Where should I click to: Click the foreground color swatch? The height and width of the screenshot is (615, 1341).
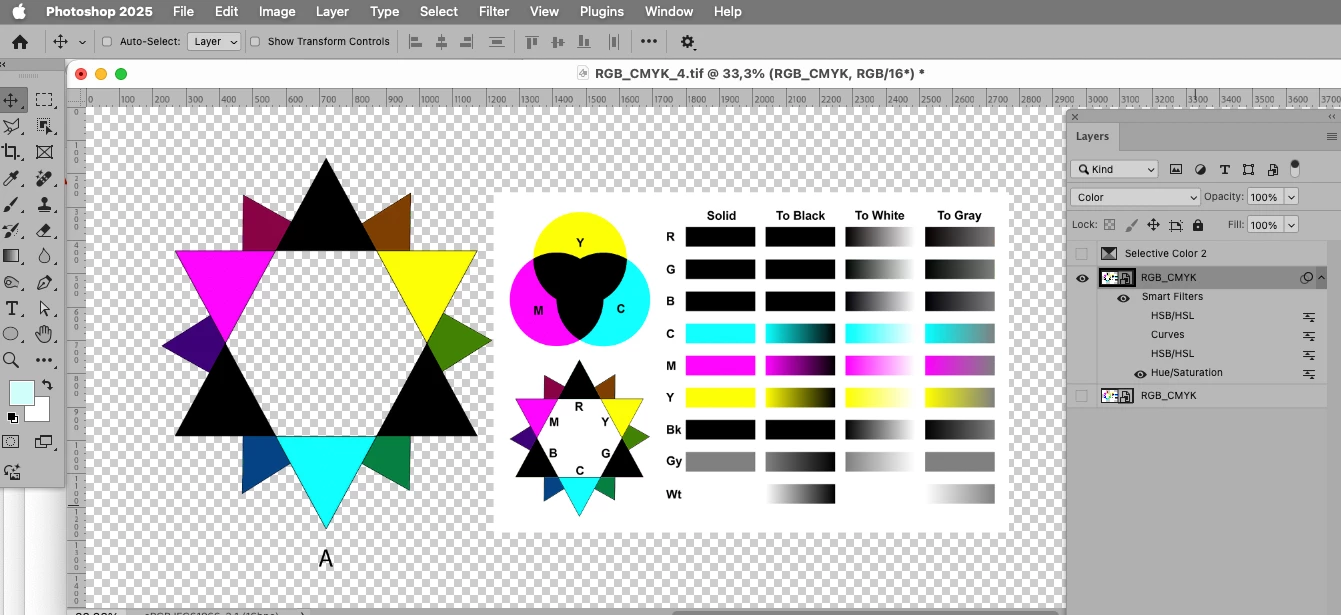click(x=21, y=392)
